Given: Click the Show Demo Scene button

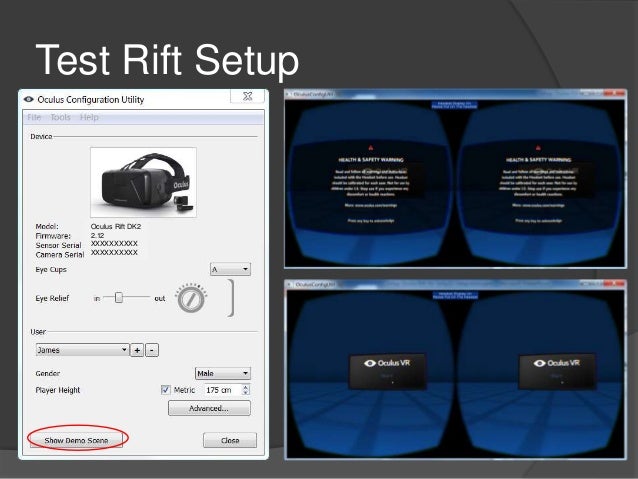Looking at the screenshot, I should (76, 440).
